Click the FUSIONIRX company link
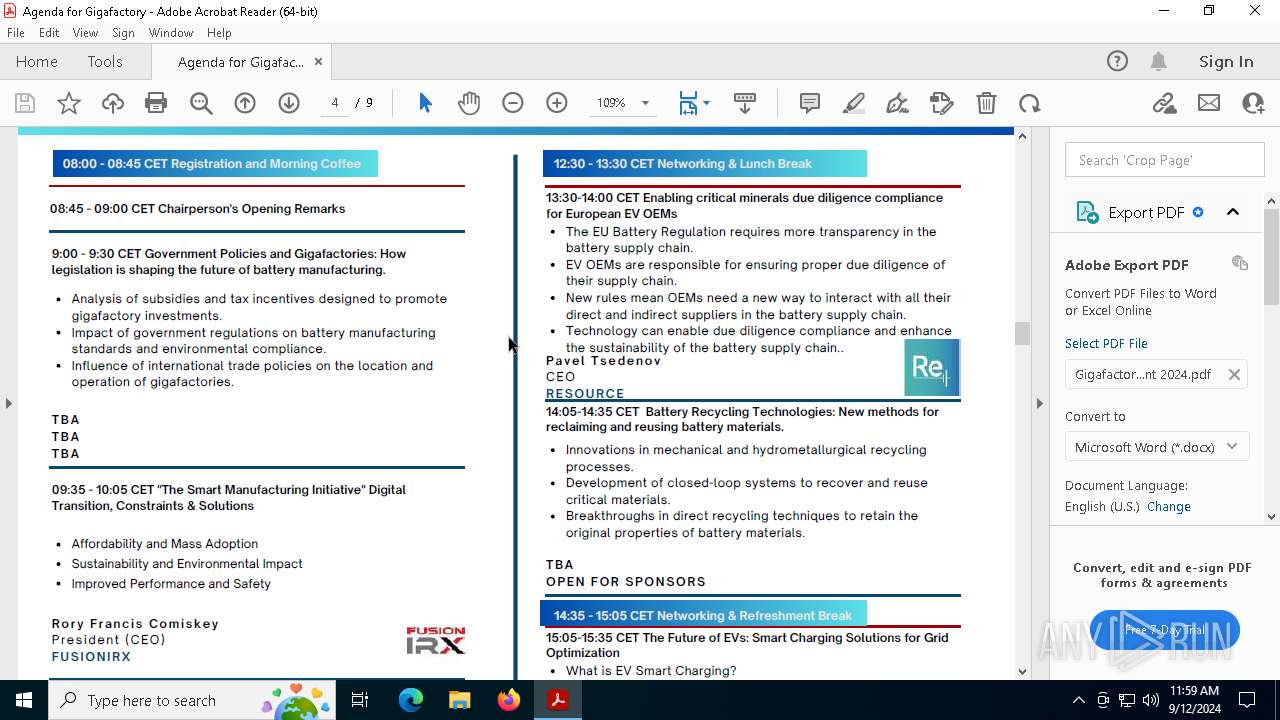 coord(91,656)
